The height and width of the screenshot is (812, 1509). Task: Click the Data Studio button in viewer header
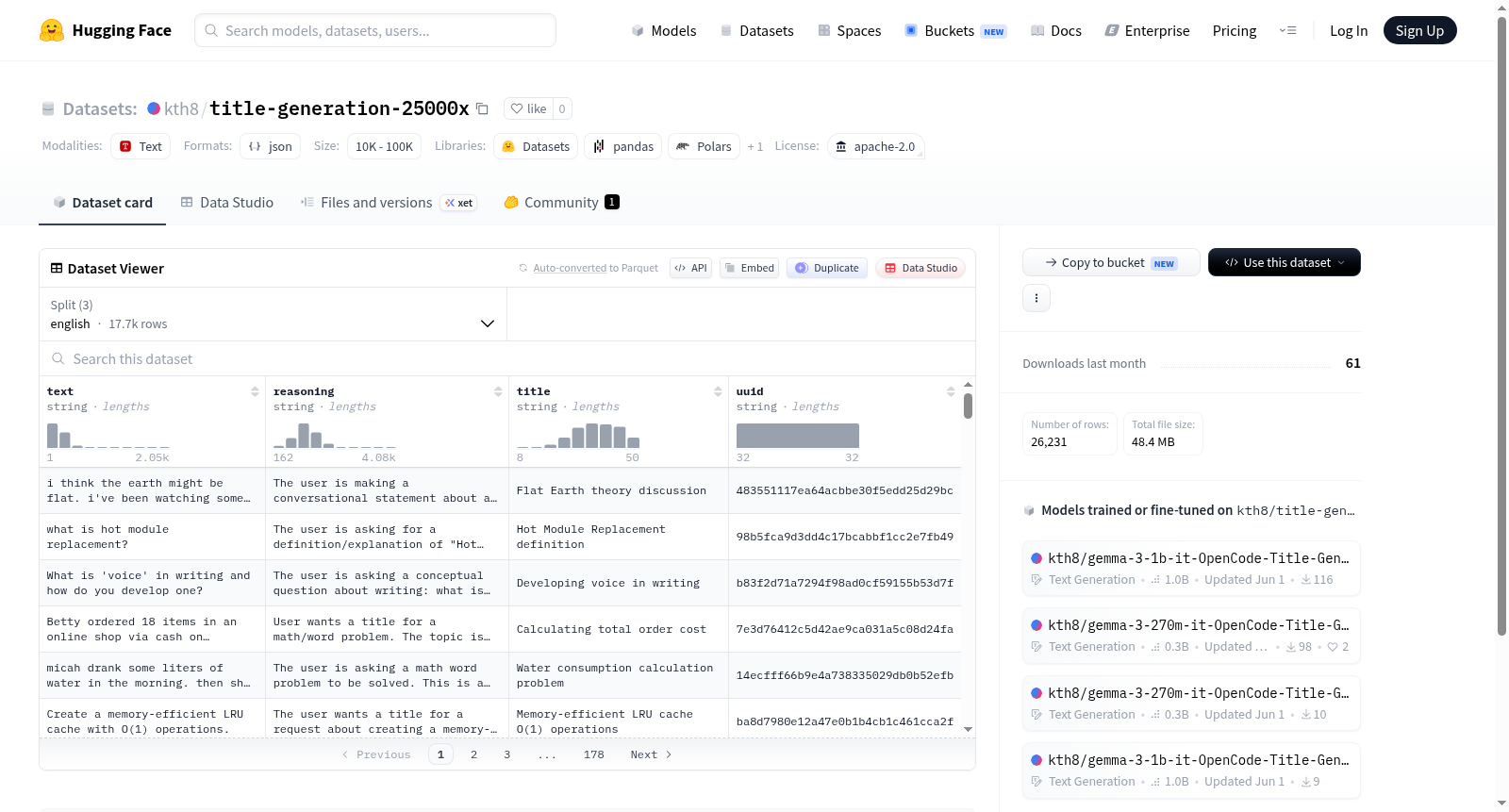pos(920,268)
